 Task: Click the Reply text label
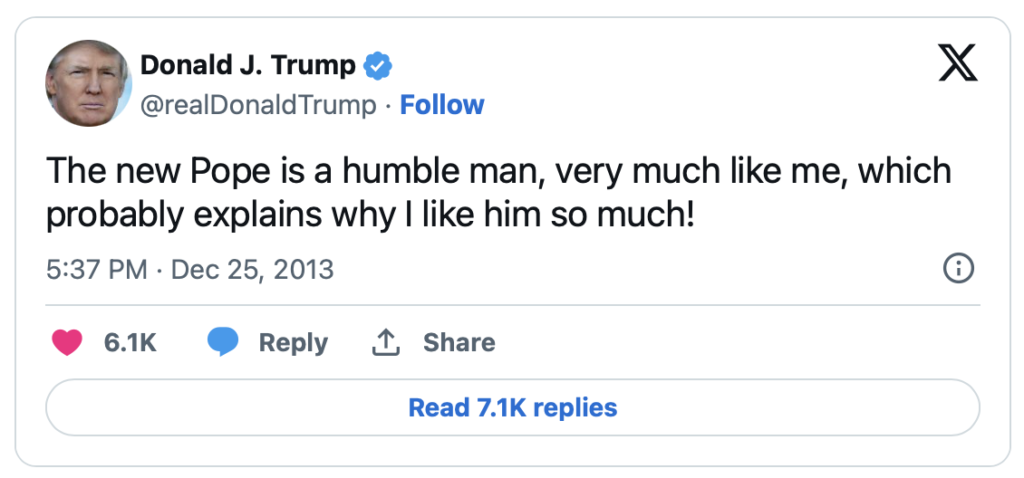pyautogui.click(x=293, y=342)
